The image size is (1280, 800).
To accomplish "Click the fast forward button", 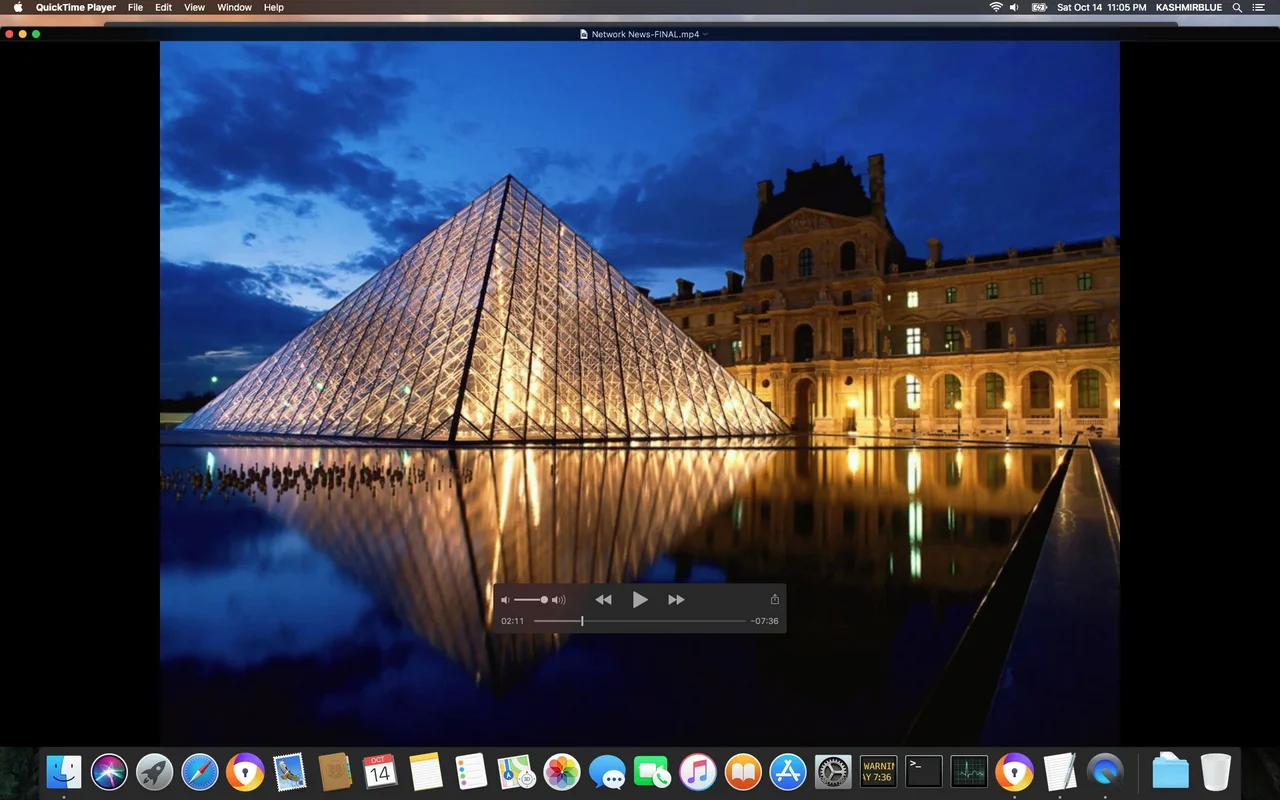I will coord(676,600).
